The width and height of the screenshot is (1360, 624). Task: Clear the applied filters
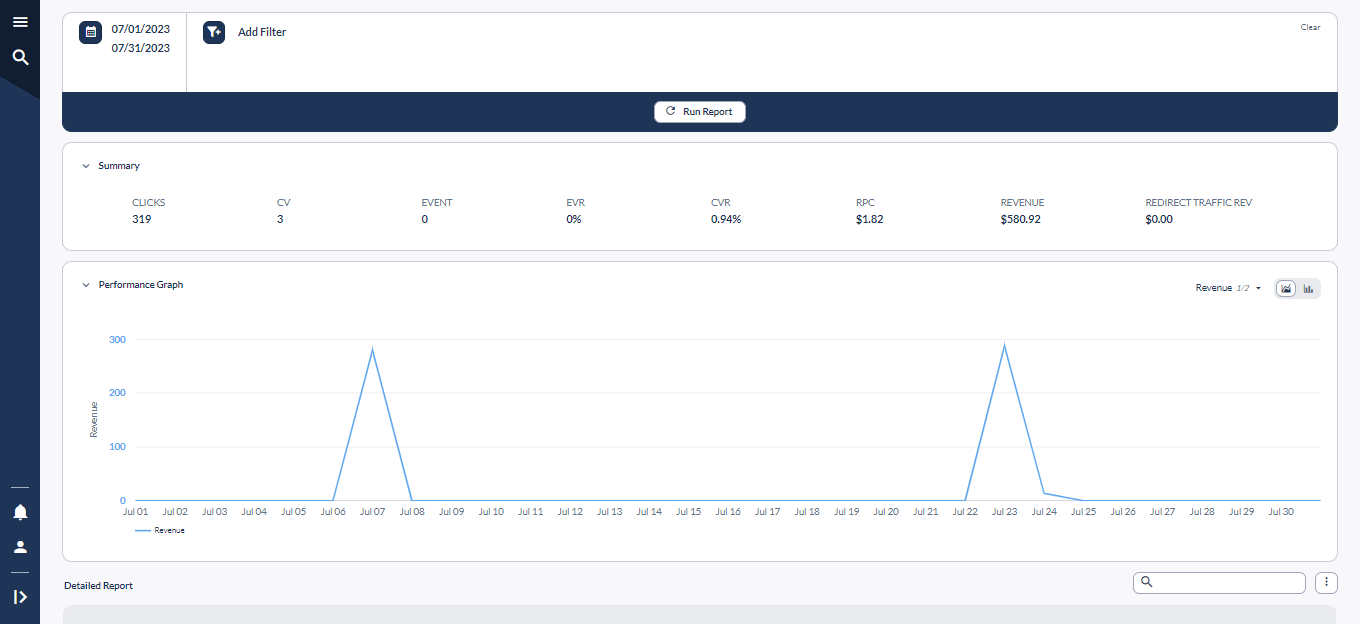[x=1310, y=27]
